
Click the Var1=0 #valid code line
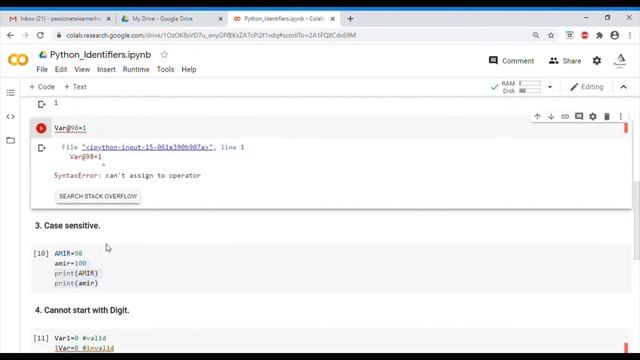coord(80,338)
